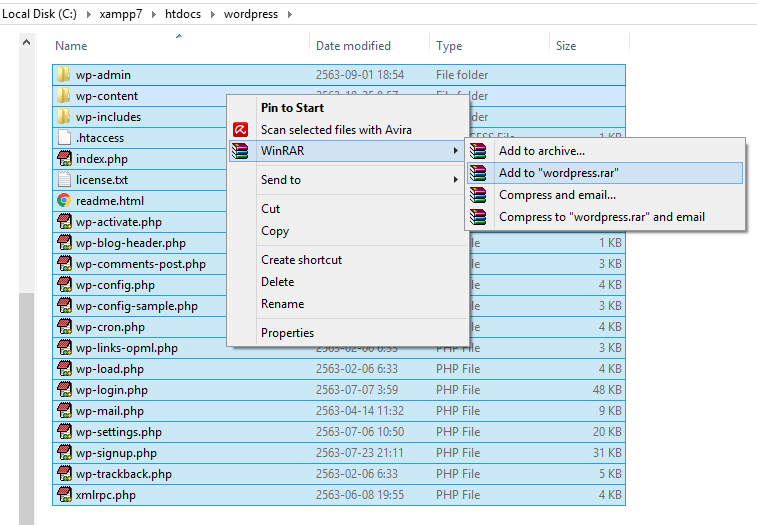Viewport: 757px width, 525px height.
Task: Go to xampp7 breadcrumb
Action: (121, 14)
